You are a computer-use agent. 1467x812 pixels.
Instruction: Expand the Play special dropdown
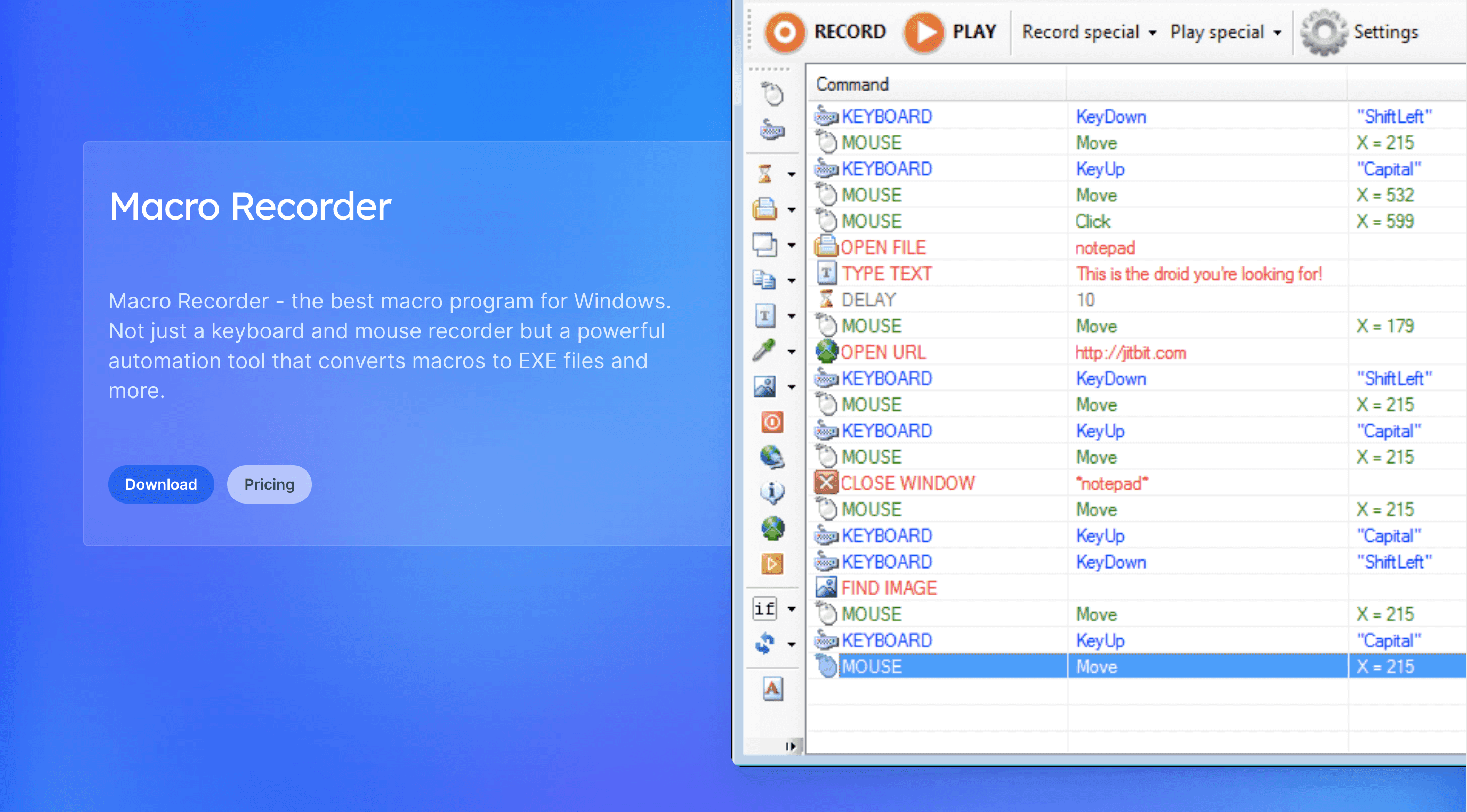[x=1278, y=33]
